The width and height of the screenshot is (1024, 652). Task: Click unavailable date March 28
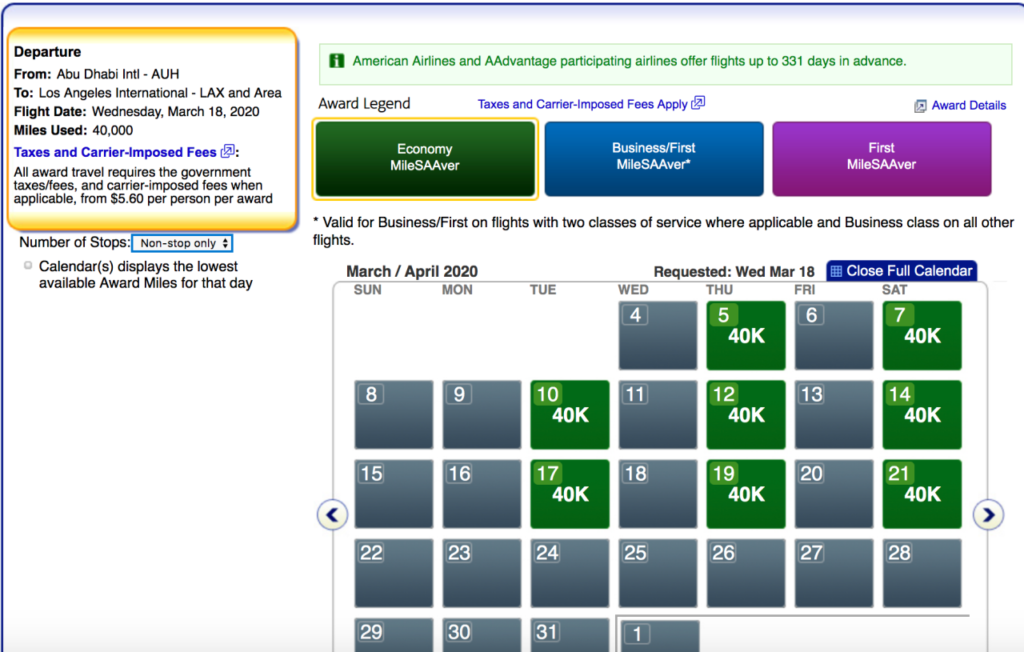921,573
